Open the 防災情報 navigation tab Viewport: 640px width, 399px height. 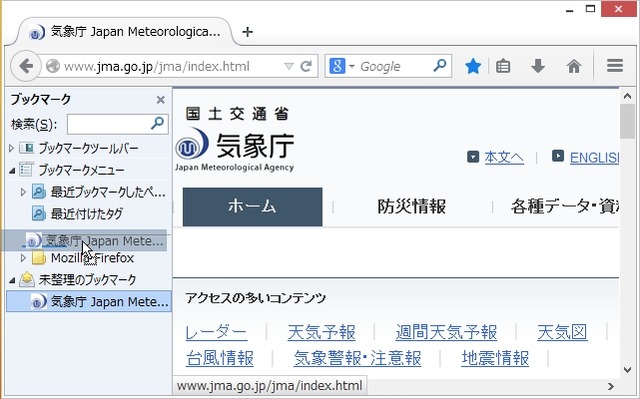coord(411,206)
